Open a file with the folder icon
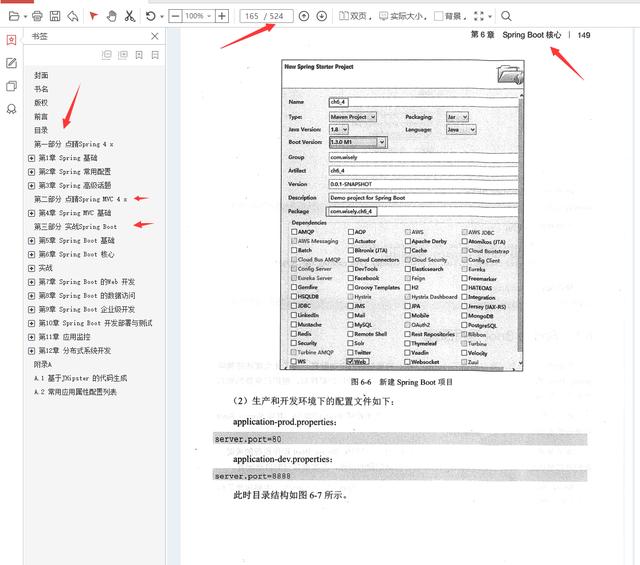 [x=14, y=16]
